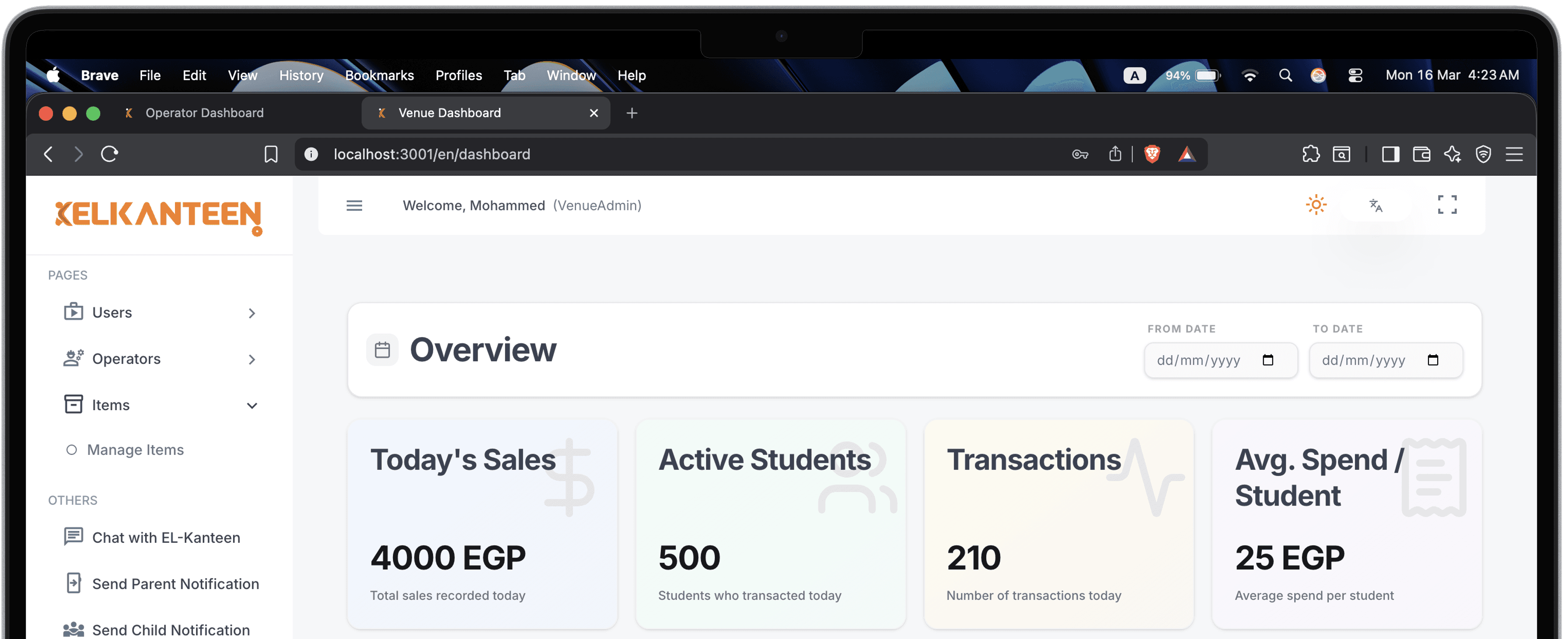The image size is (1568, 639).
Task: Click the site information icon in address bar
Action: pyautogui.click(x=311, y=154)
